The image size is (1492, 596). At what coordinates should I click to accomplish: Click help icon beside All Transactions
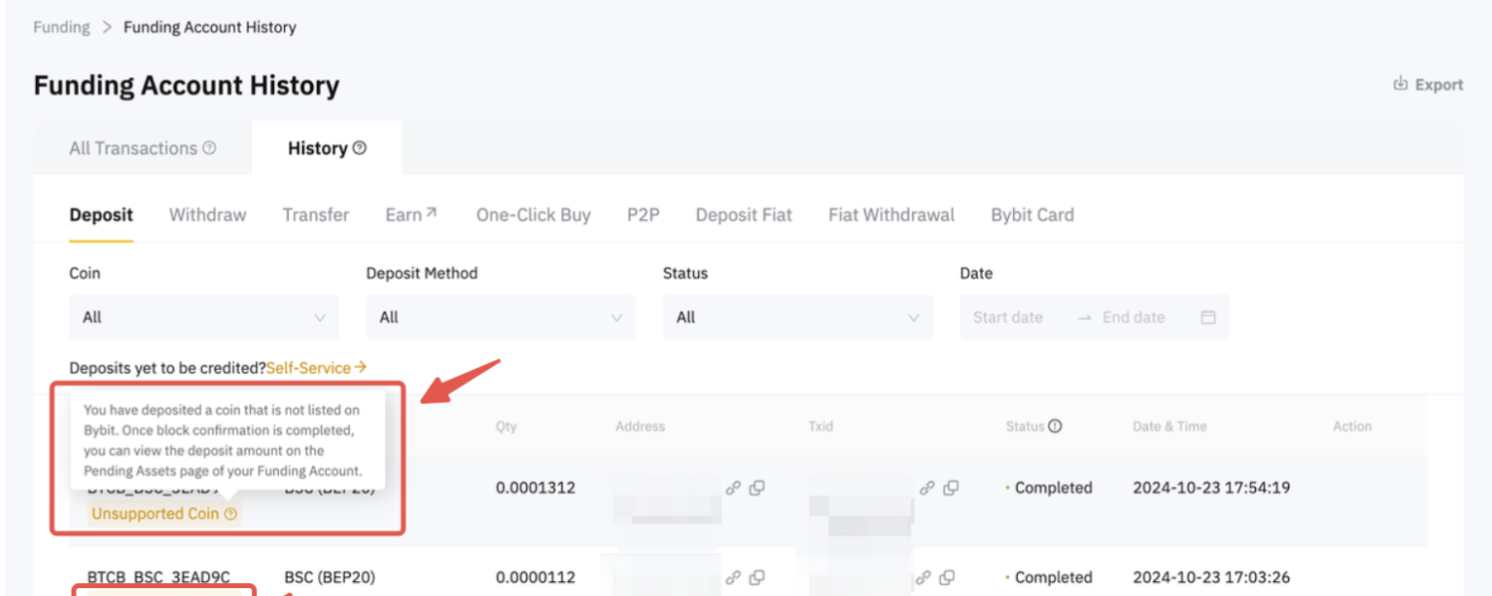point(209,148)
